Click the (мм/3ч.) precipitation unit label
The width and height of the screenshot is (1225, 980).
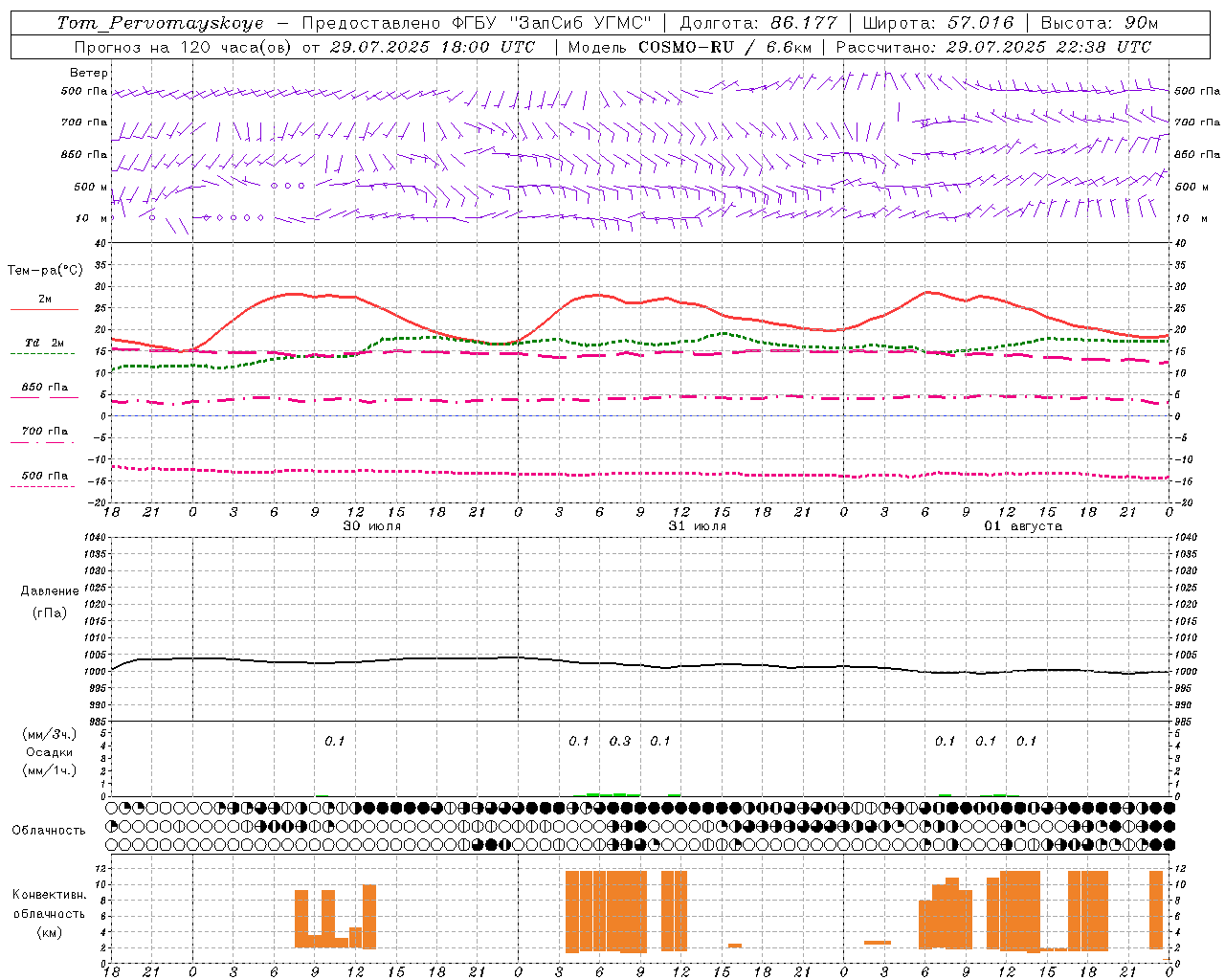(50, 734)
